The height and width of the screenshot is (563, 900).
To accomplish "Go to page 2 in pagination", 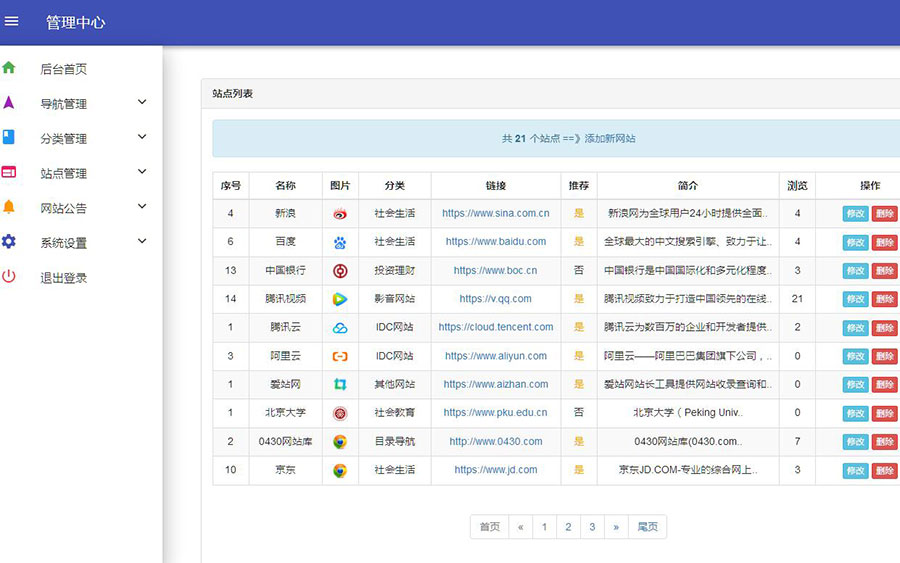I will [568, 527].
